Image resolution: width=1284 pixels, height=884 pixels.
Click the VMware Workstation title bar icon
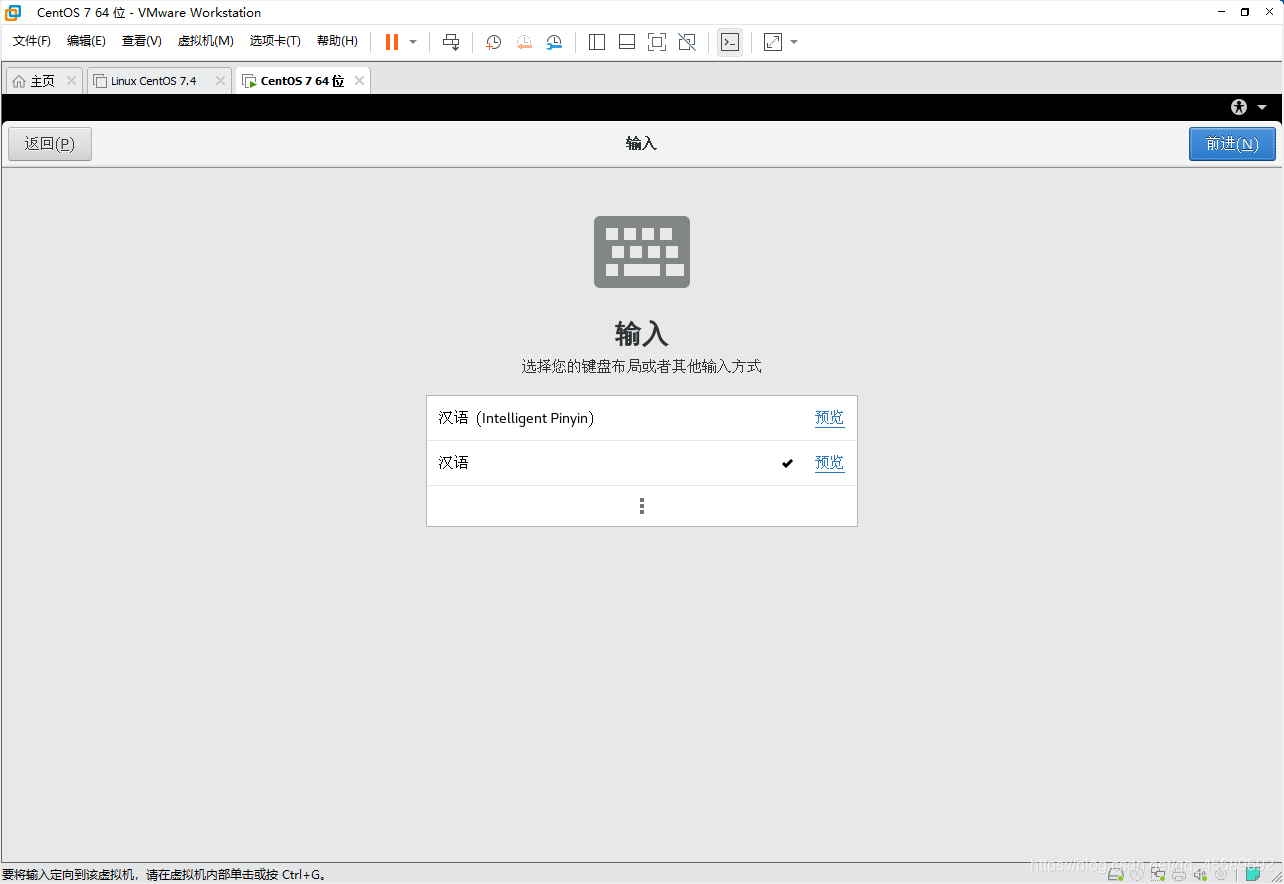(13, 12)
